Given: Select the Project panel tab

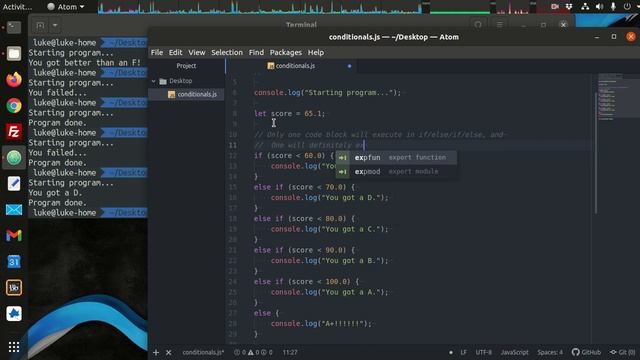Looking at the screenshot, I should tap(186, 66).
